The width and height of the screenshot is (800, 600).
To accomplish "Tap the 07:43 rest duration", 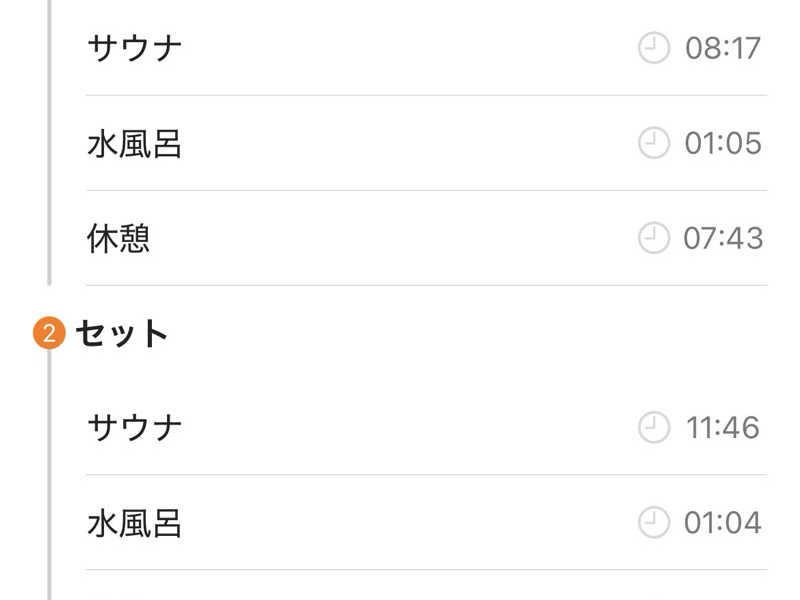I will 723,238.
